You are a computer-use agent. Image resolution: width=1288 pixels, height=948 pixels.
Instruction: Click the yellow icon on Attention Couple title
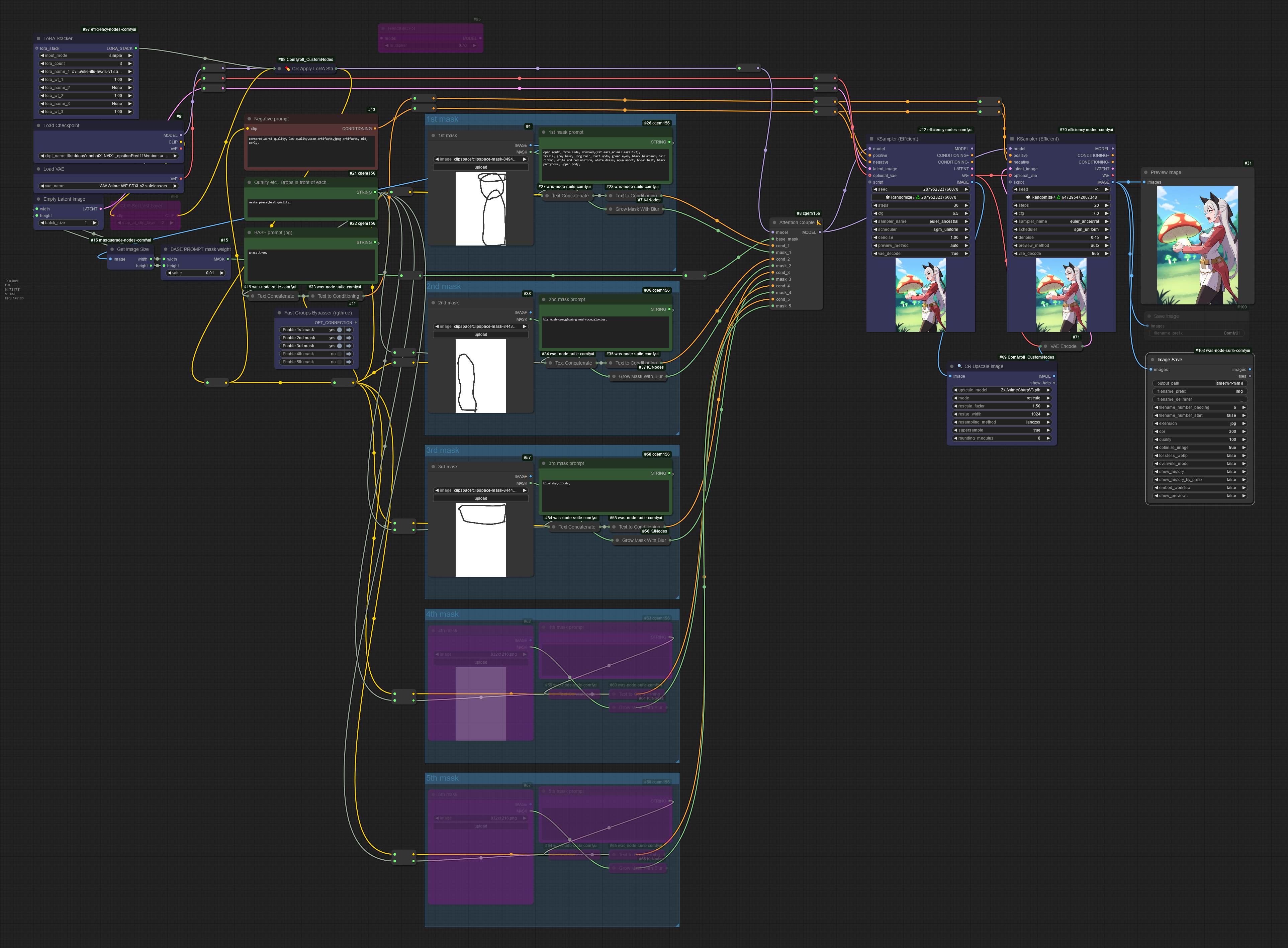(x=819, y=223)
